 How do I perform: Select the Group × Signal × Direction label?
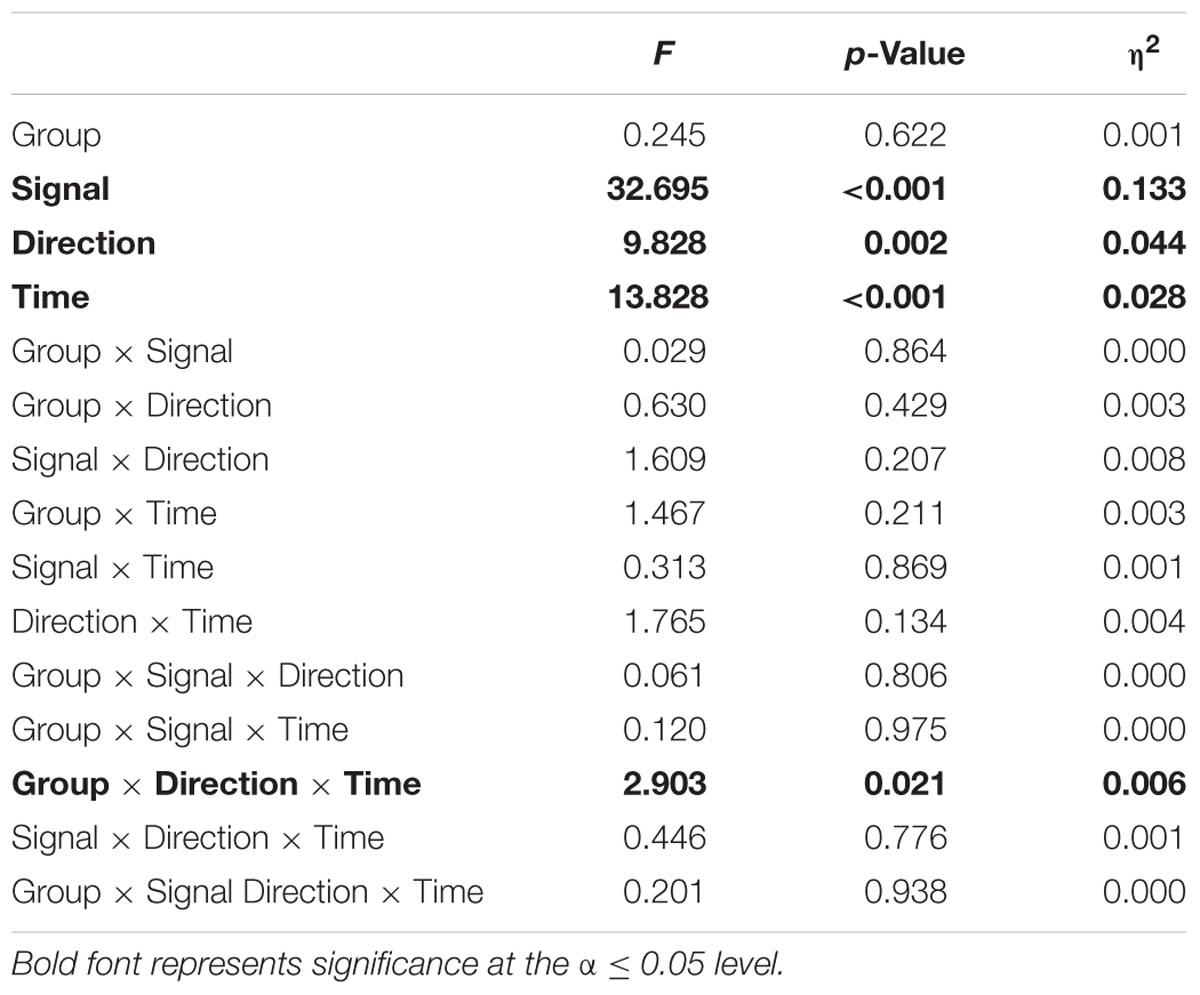tap(208, 675)
